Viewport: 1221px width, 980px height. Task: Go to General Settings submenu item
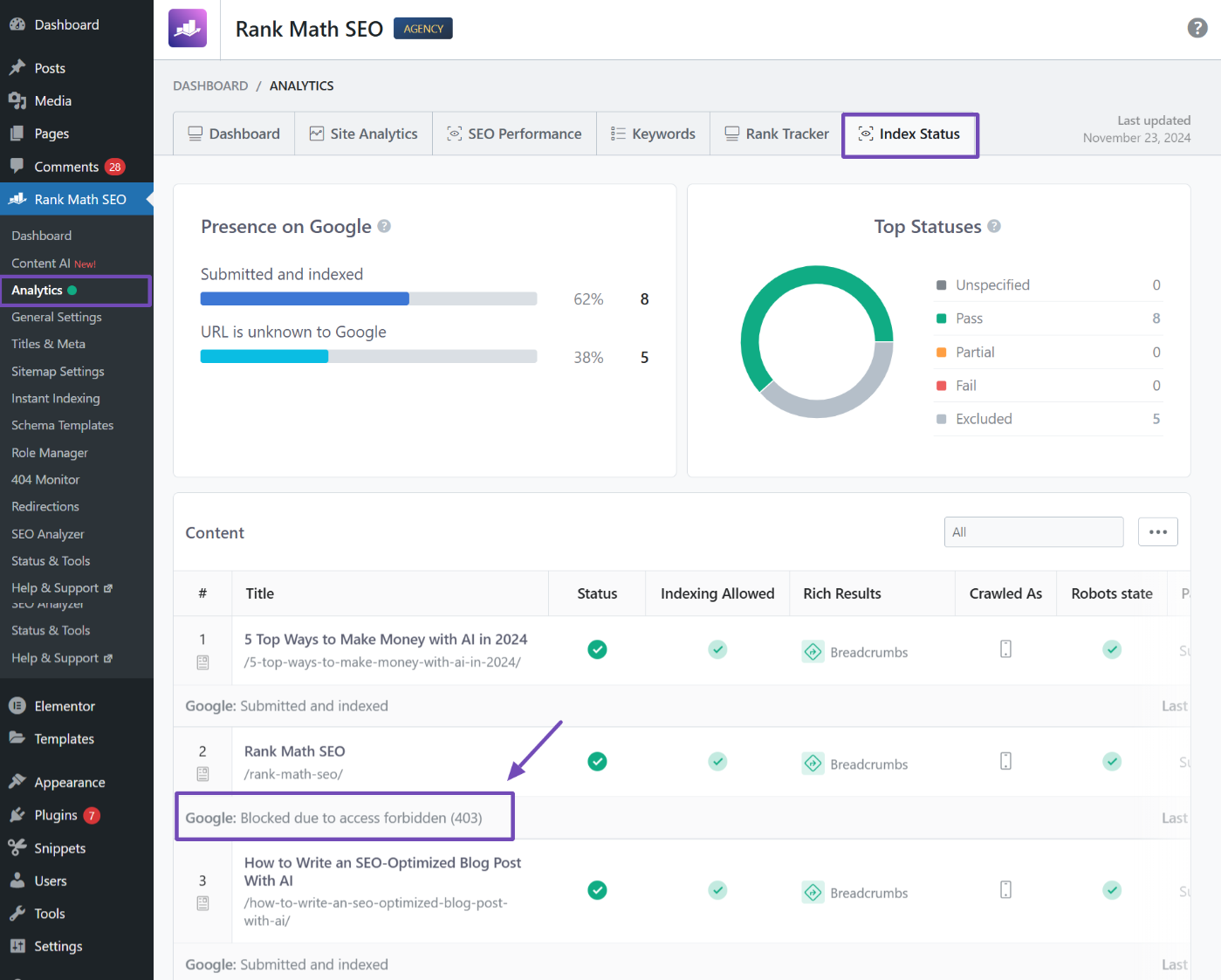[x=57, y=317]
